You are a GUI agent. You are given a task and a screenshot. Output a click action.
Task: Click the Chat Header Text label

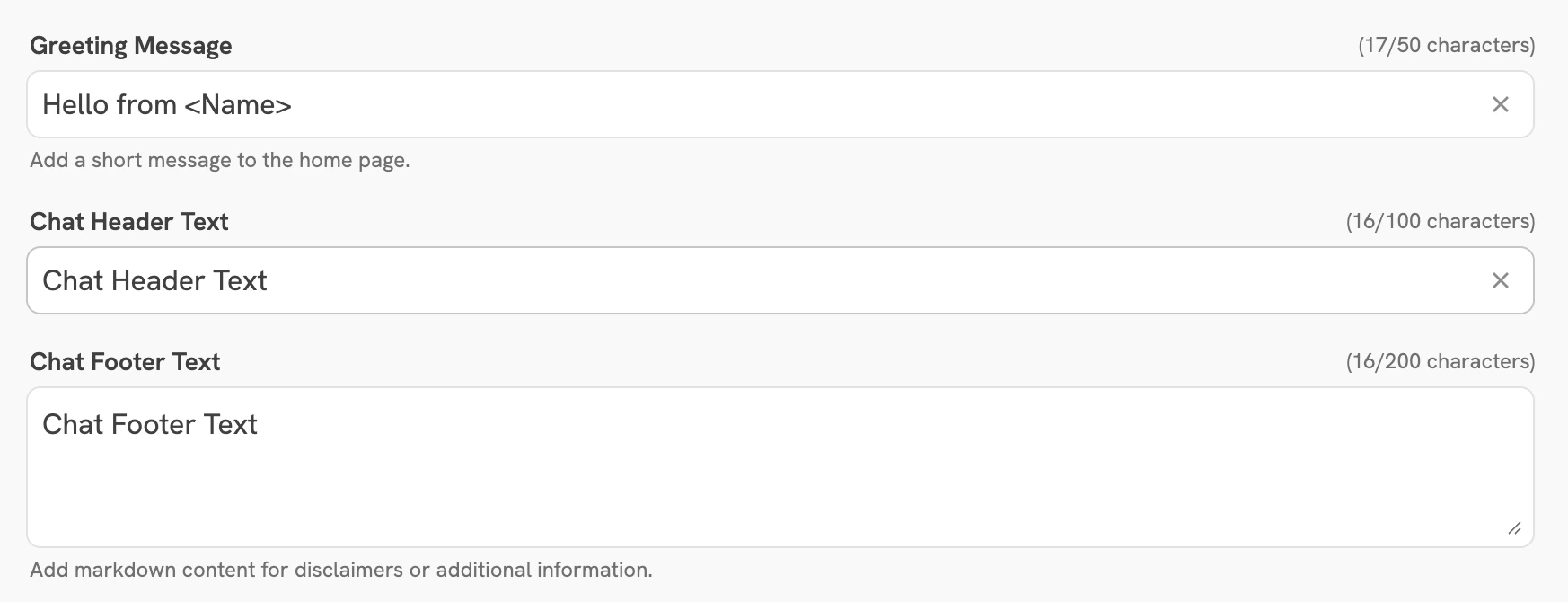128,221
